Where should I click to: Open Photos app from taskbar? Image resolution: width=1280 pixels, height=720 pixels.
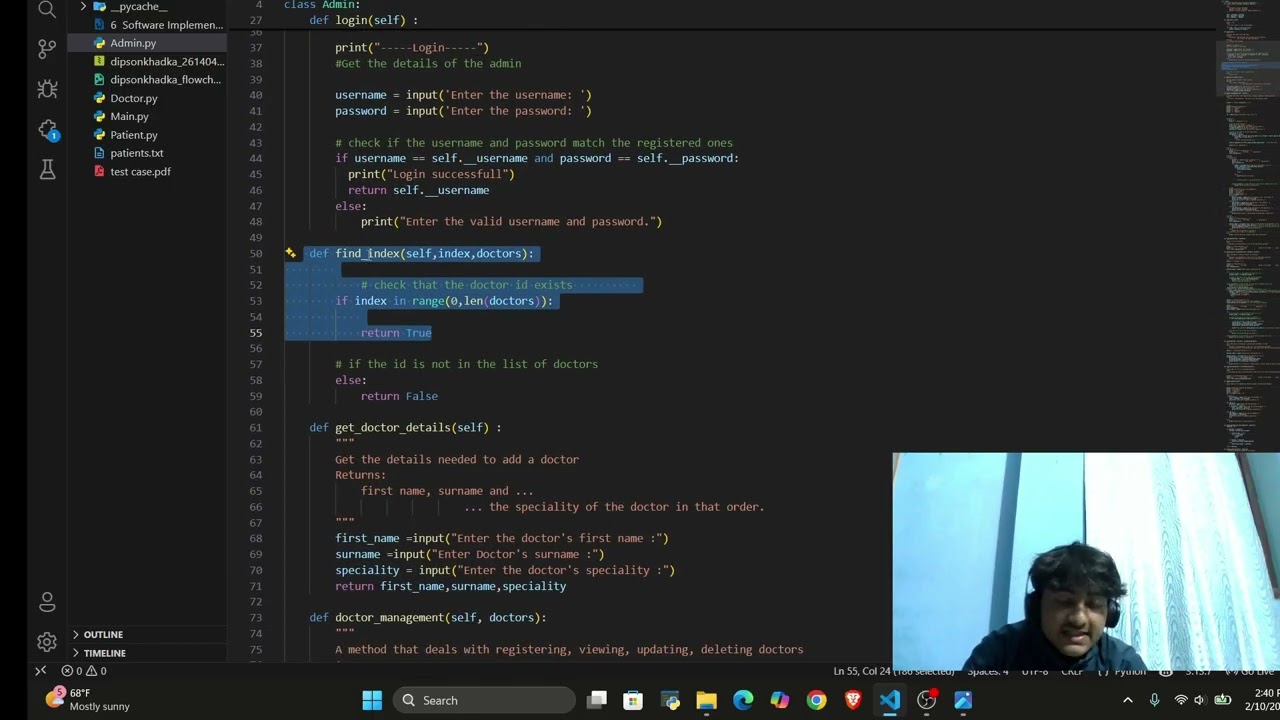[963, 700]
